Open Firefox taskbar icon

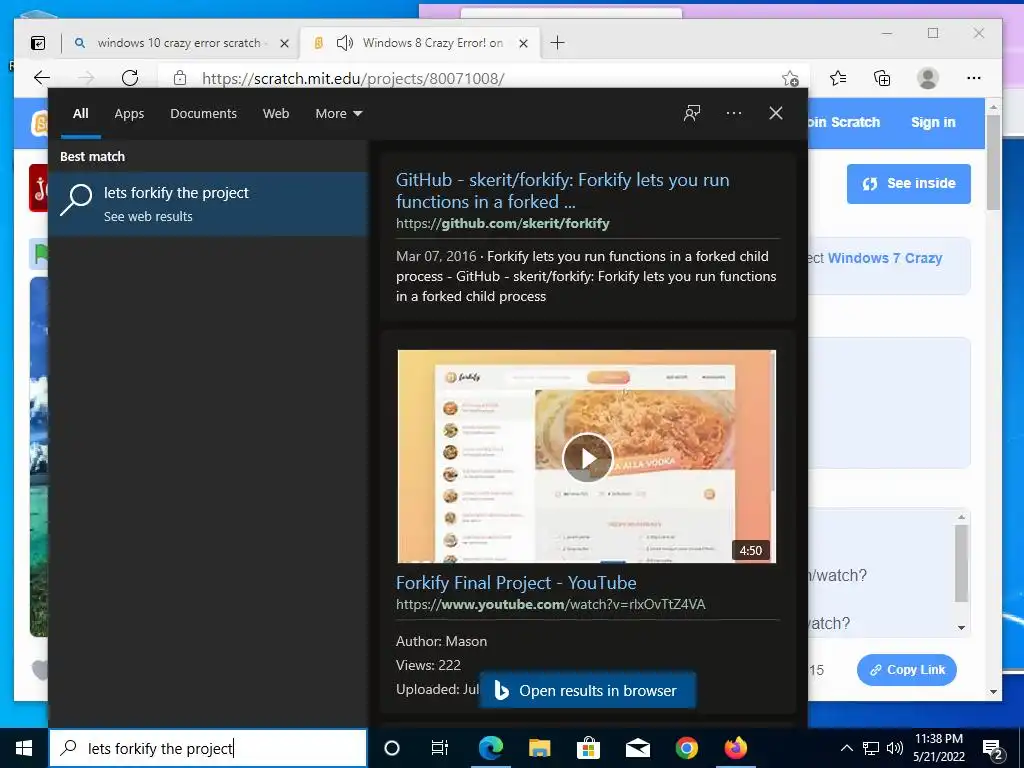click(735, 748)
